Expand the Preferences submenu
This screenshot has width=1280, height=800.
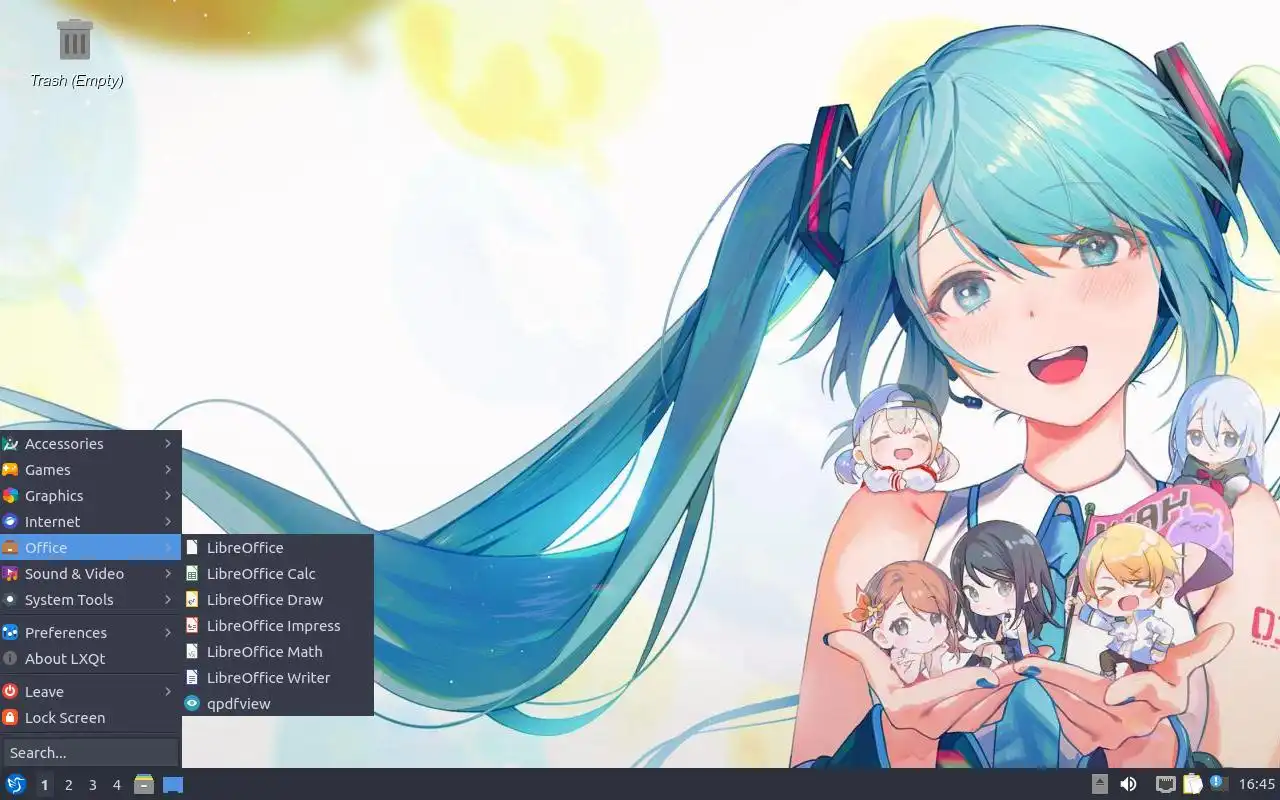tap(90, 632)
